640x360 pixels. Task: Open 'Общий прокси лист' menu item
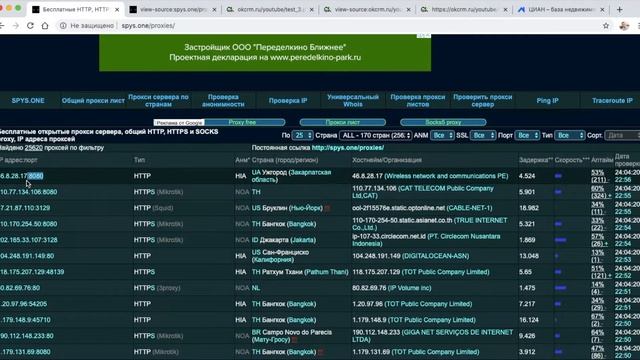(x=93, y=101)
